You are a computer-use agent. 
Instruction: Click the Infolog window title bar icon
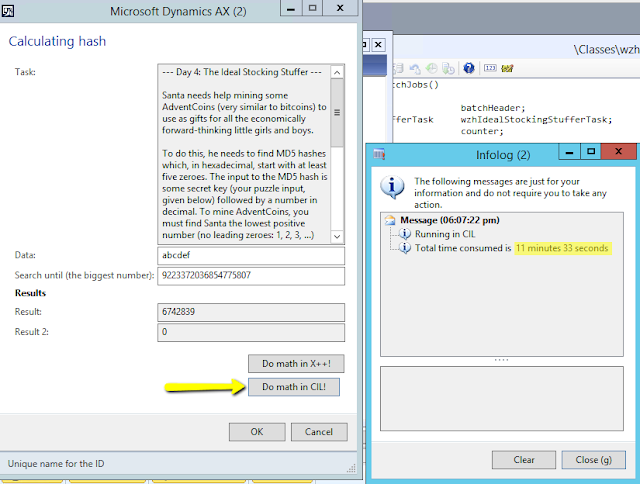379,154
